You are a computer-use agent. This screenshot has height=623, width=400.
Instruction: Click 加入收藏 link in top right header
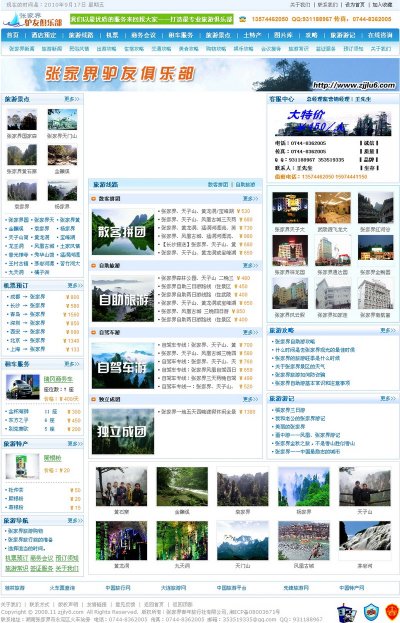tap(382, 5)
